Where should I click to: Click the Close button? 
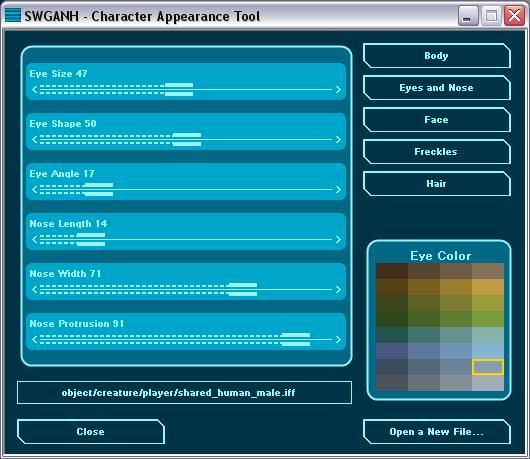[91, 432]
